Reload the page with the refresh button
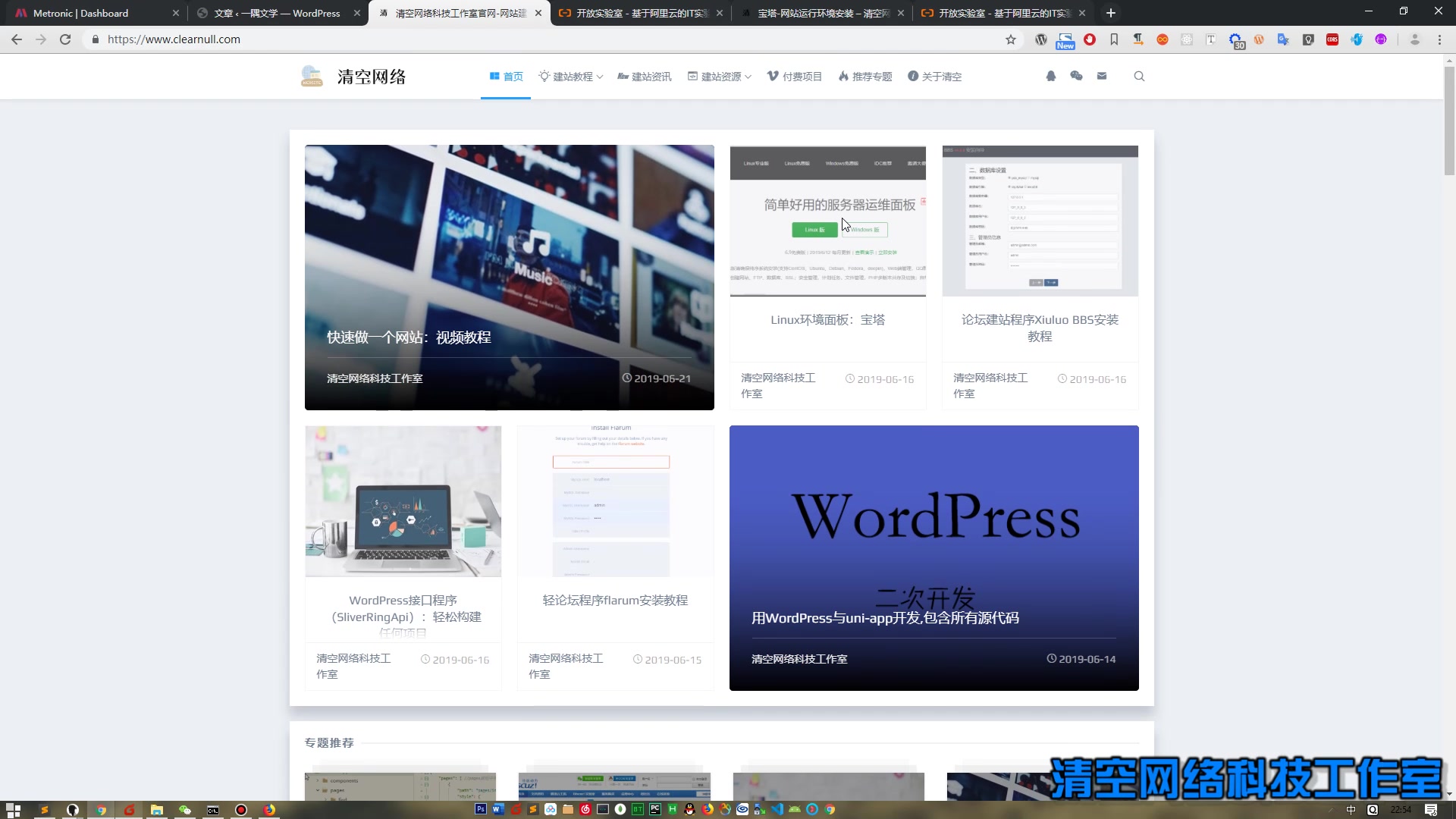Viewport: 1456px width, 819px height. (65, 39)
